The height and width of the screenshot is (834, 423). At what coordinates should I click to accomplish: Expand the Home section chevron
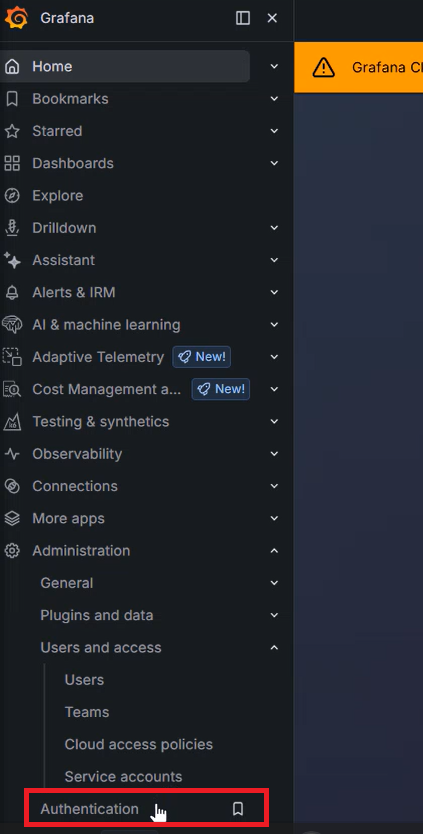click(x=275, y=66)
